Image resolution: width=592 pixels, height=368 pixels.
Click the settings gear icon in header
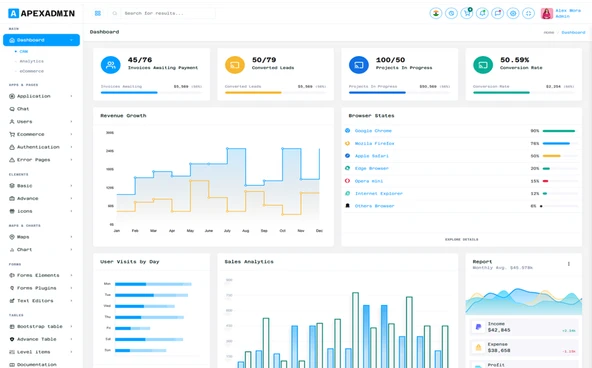(x=513, y=13)
